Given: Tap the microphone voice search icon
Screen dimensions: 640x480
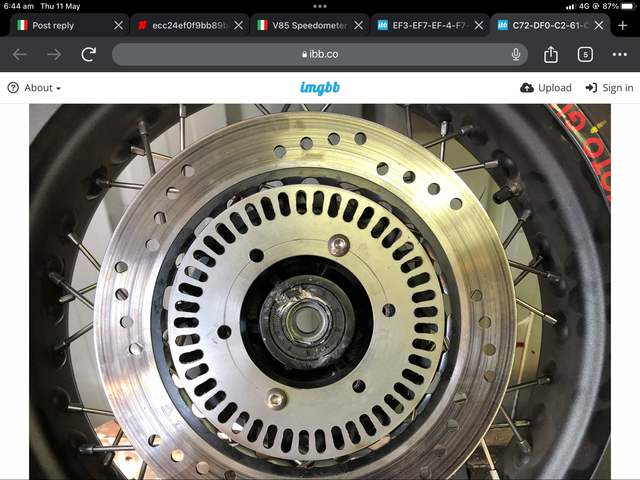Looking at the screenshot, I should [x=516, y=54].
